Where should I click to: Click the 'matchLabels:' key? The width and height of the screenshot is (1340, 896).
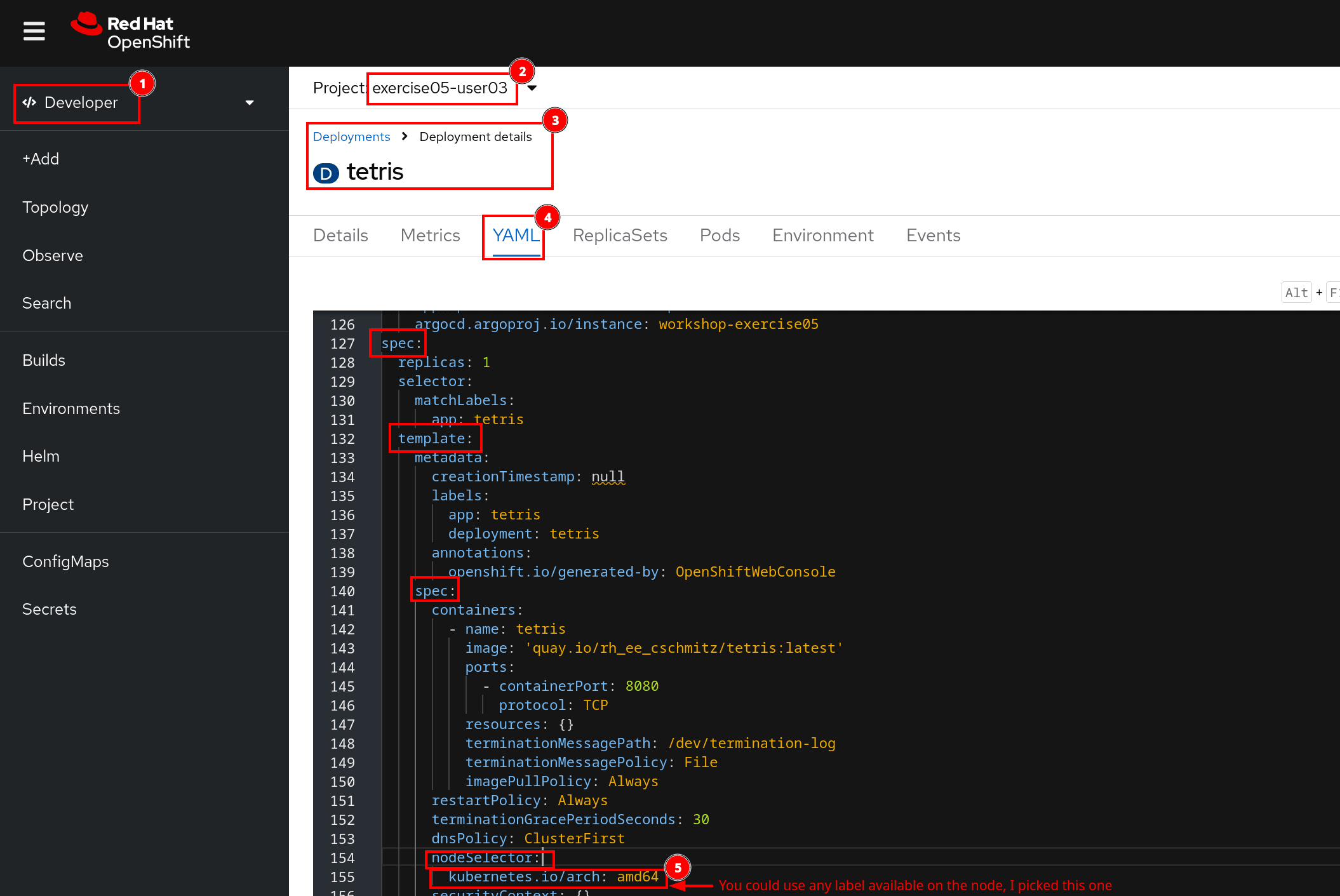pyautogui.click(x=464, y=400)
